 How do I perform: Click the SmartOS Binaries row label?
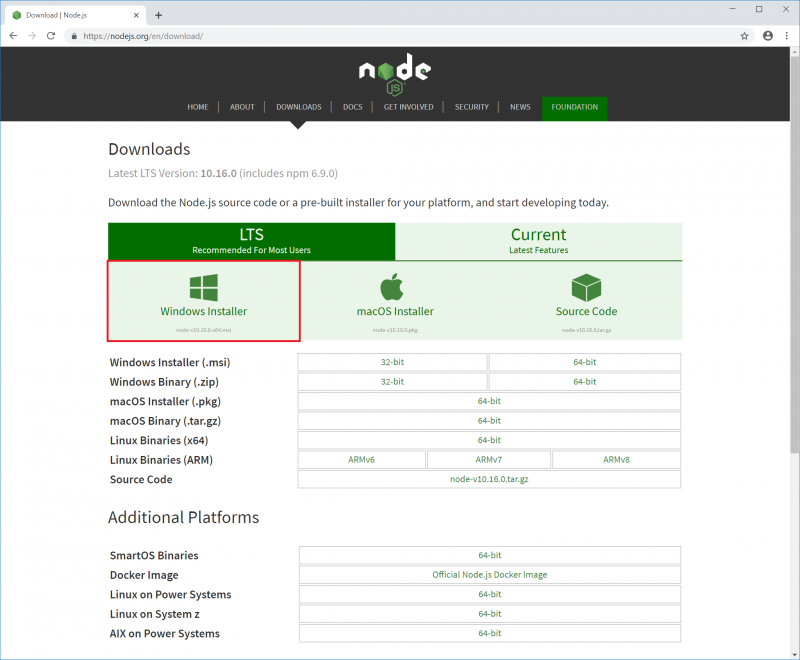154,555
